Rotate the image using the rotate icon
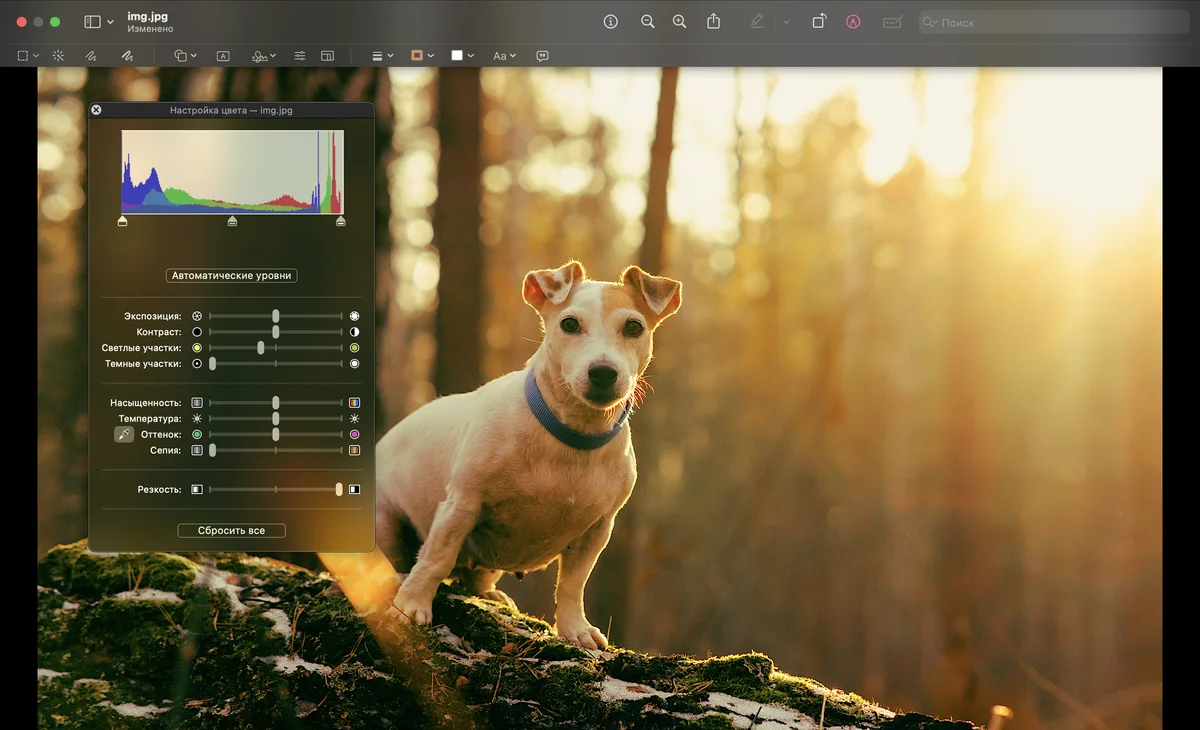Screen dimensions: 1200x730 point(819,21)
